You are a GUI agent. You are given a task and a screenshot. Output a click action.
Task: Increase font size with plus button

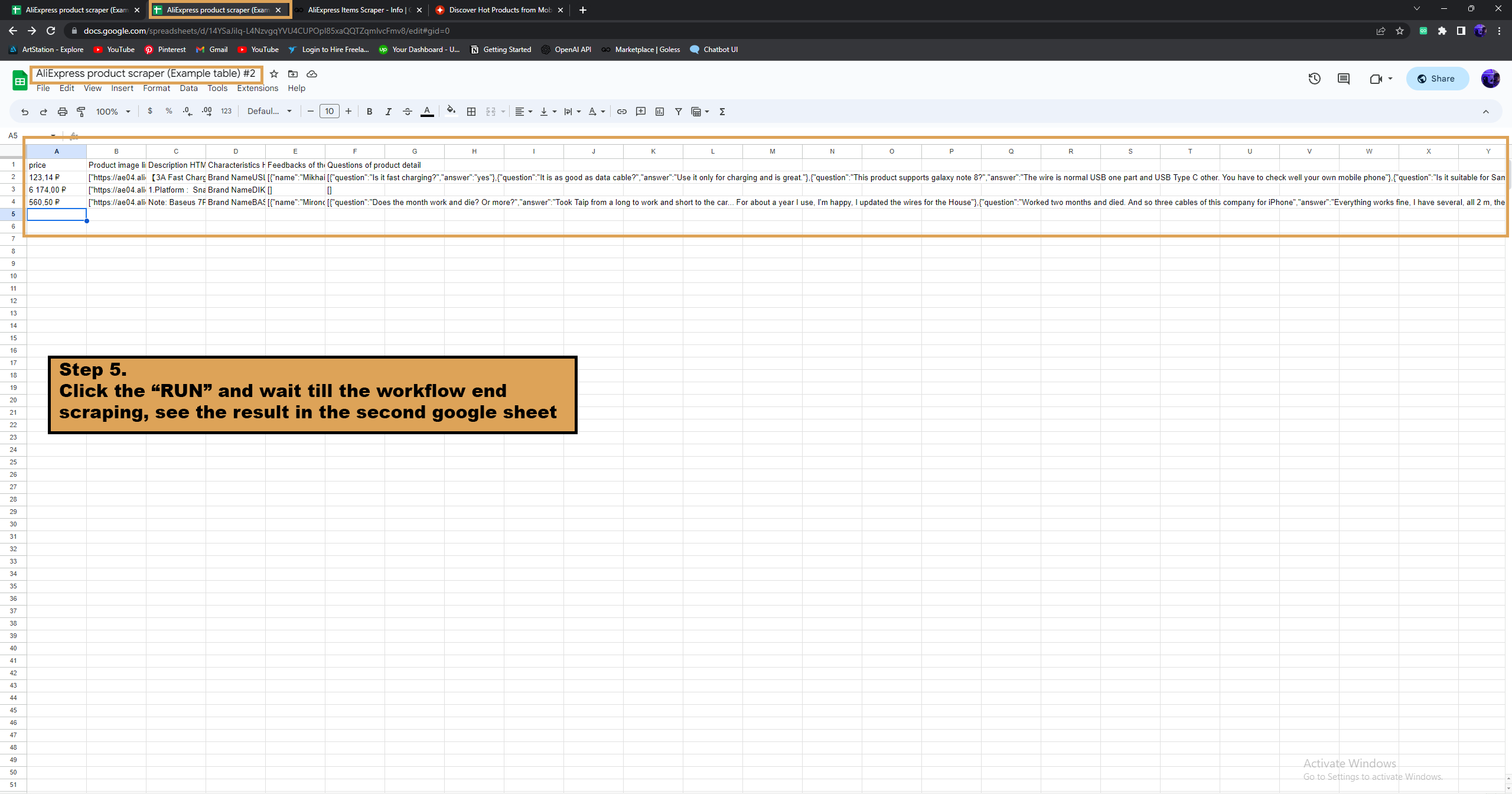[348, 111]
